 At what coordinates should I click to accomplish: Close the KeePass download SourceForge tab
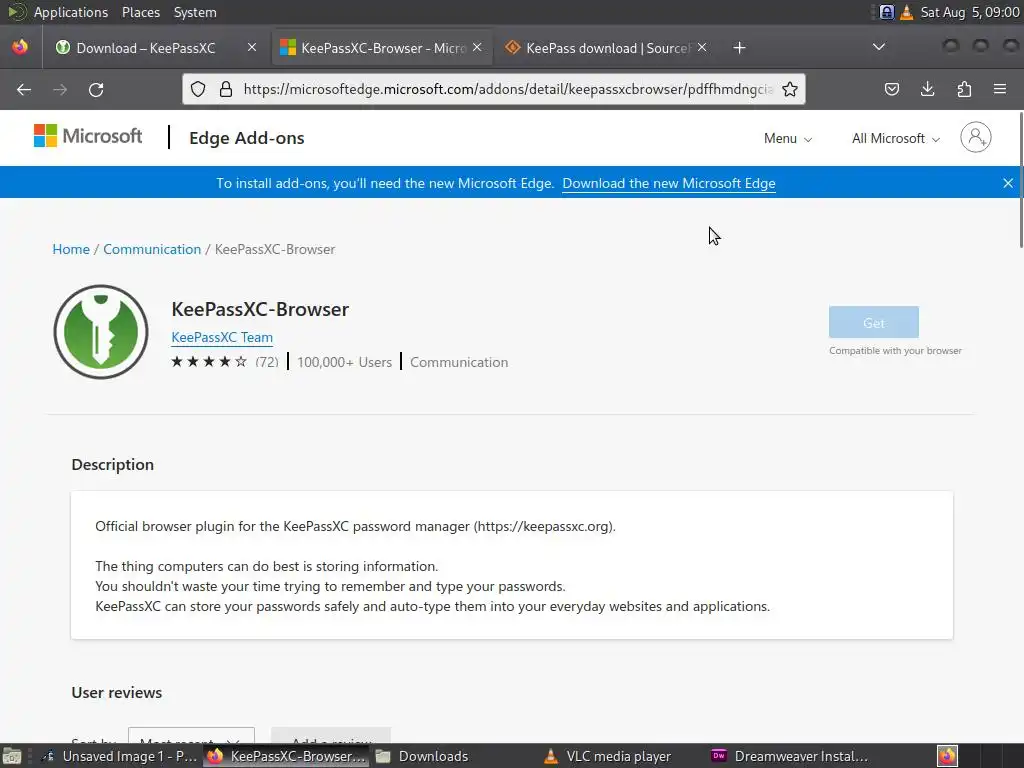[701, 48]
